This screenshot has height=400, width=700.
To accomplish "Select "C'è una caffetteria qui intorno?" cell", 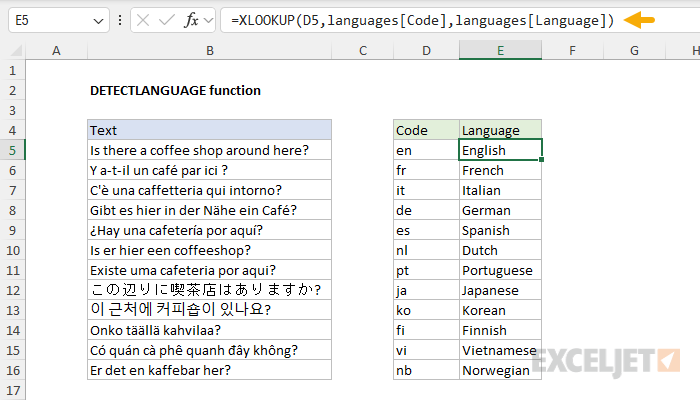I will 209,190.
